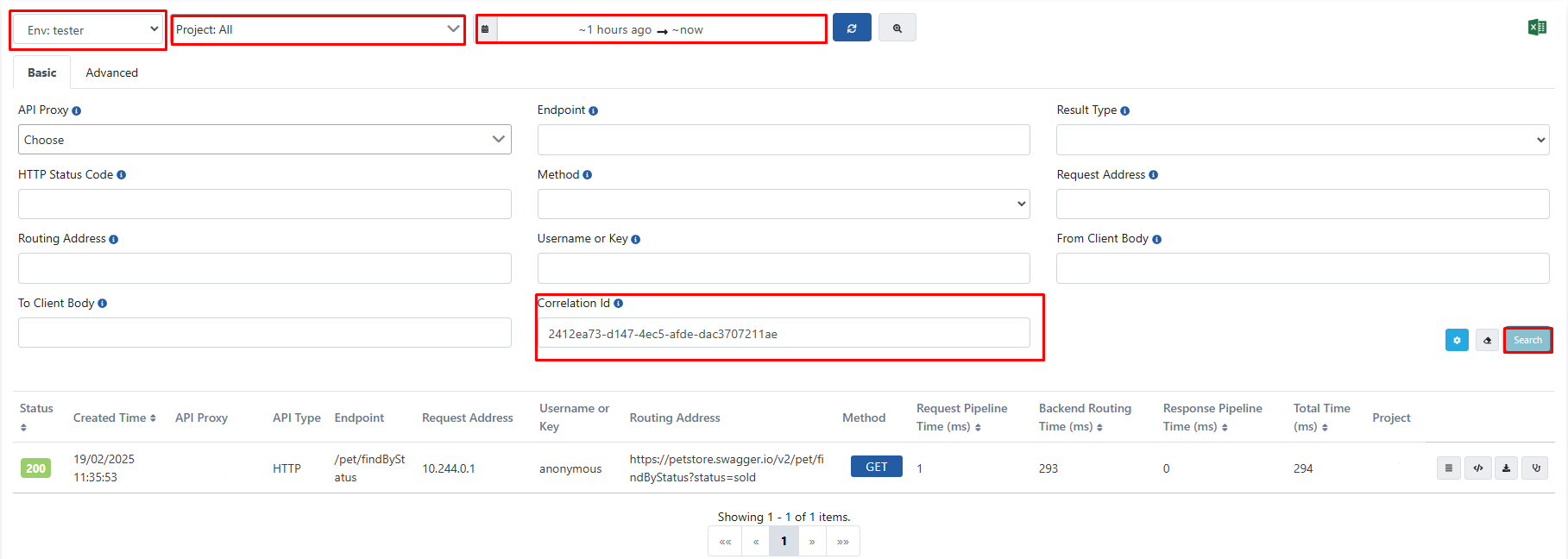Image resolution: width=1568 pixels, height=559 pixels.
Task: Select the Basic tab
Action: [x=41, y=72]
